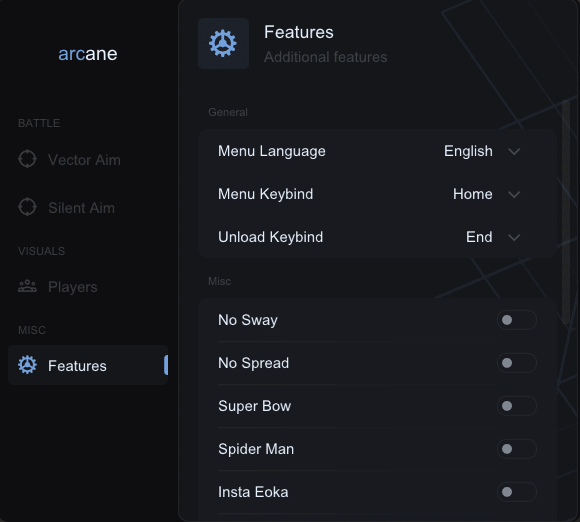This screenshot has width=580, height=522.
Task: Click the Vector Aim crosshair icon
Action: pyautogui.click(x=27, y=159)
